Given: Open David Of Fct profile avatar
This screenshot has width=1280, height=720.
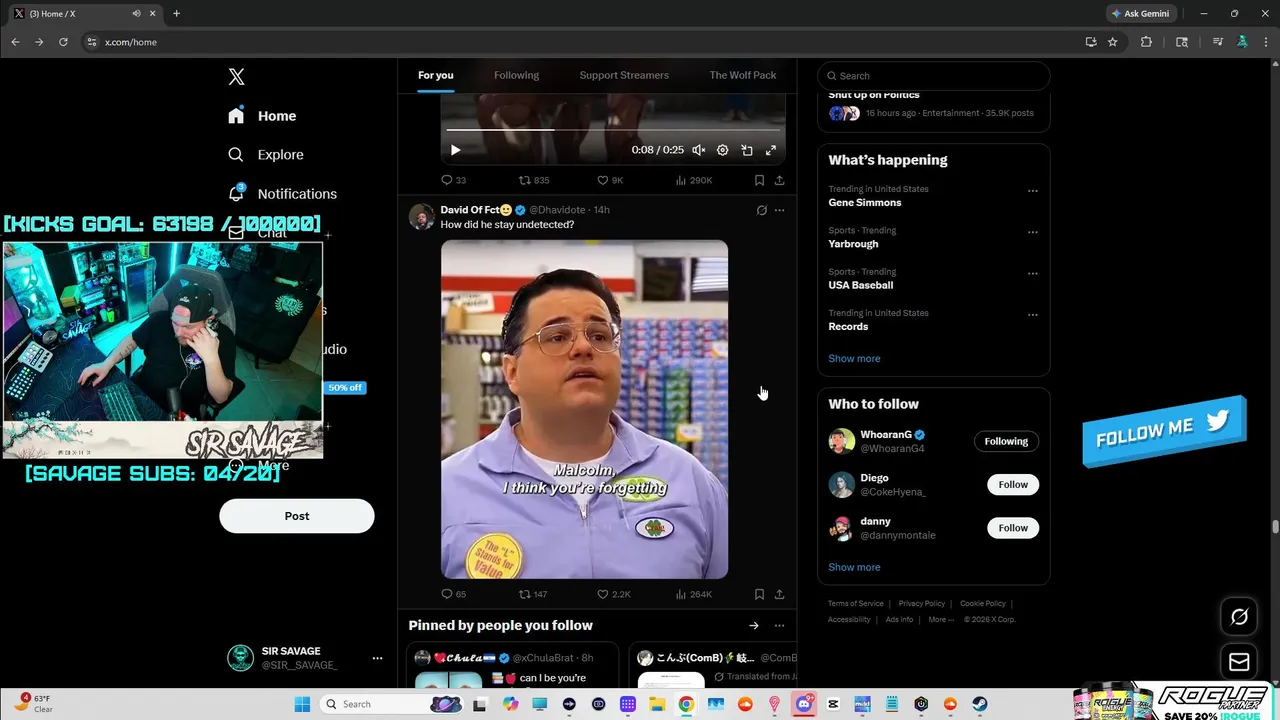Looking at the screenshot, I should click(421, 216).
